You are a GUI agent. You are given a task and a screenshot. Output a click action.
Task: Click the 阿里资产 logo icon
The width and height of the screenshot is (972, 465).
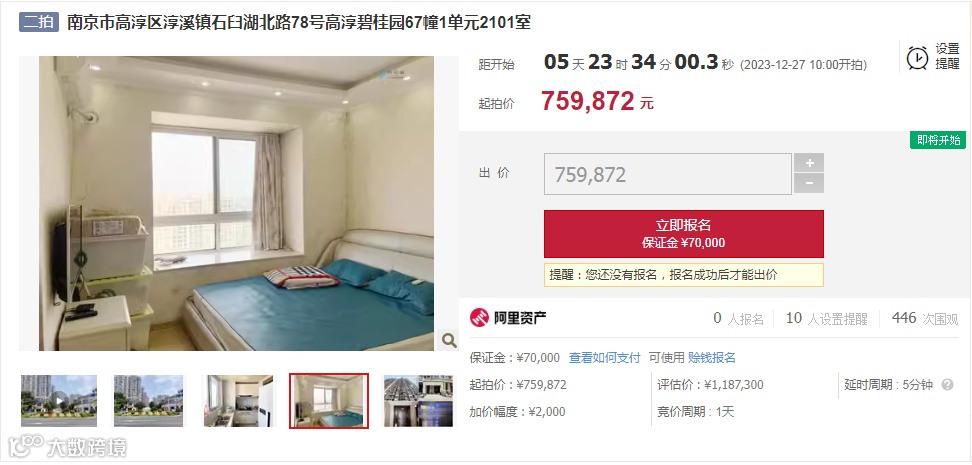point(479,318)
